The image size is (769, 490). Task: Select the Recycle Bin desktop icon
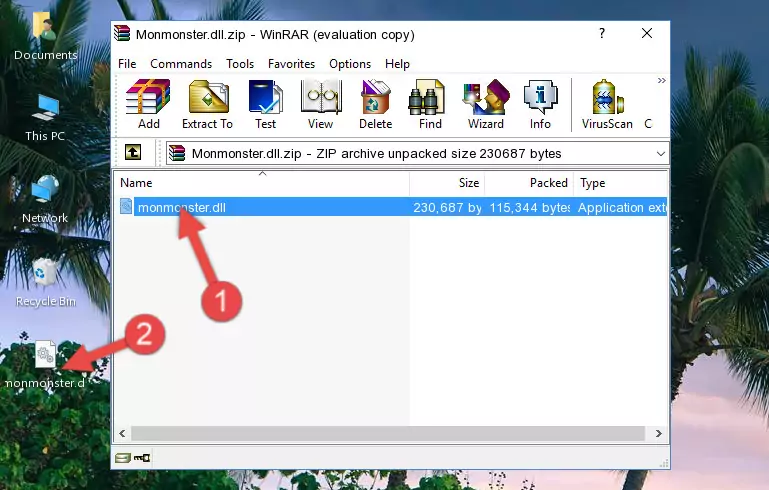click(x=45, y=282)
